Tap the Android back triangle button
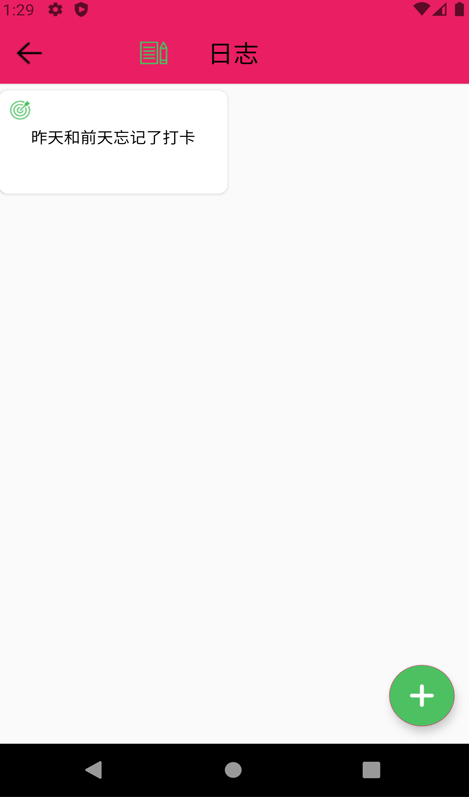The width and height of the screenshot is (469, 797). 94,770
